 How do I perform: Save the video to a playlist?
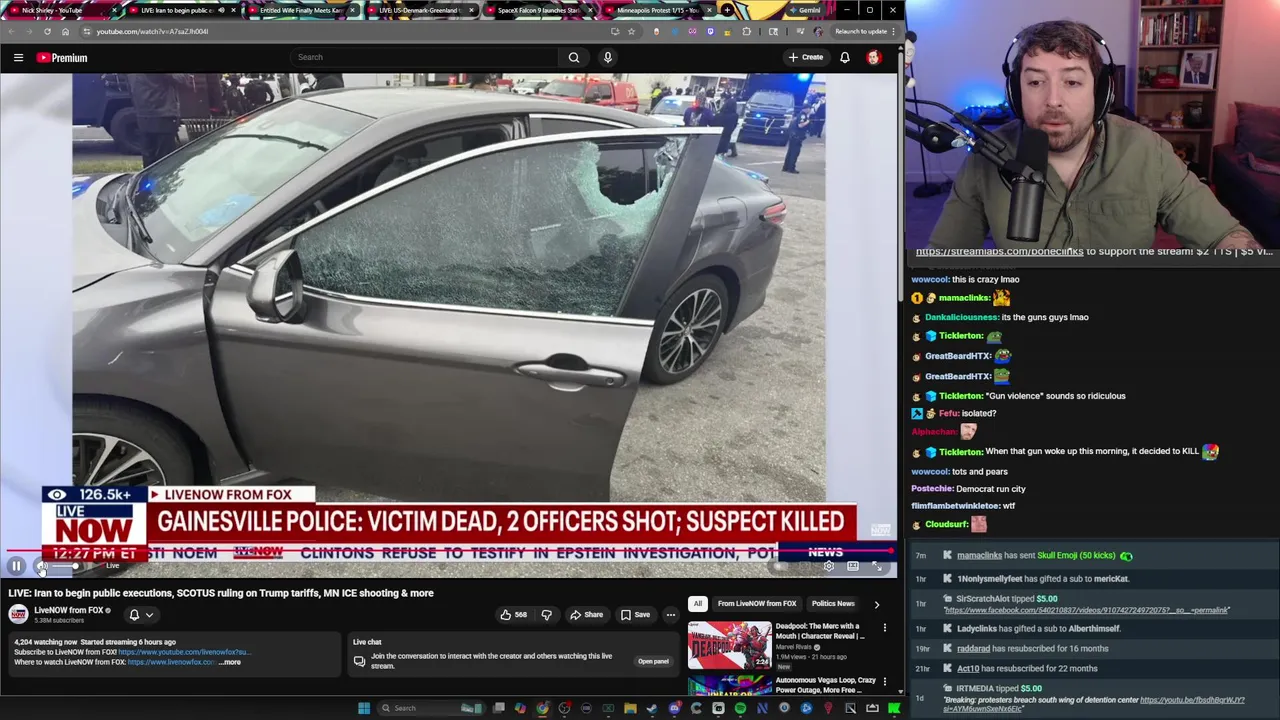coord(635,615)
